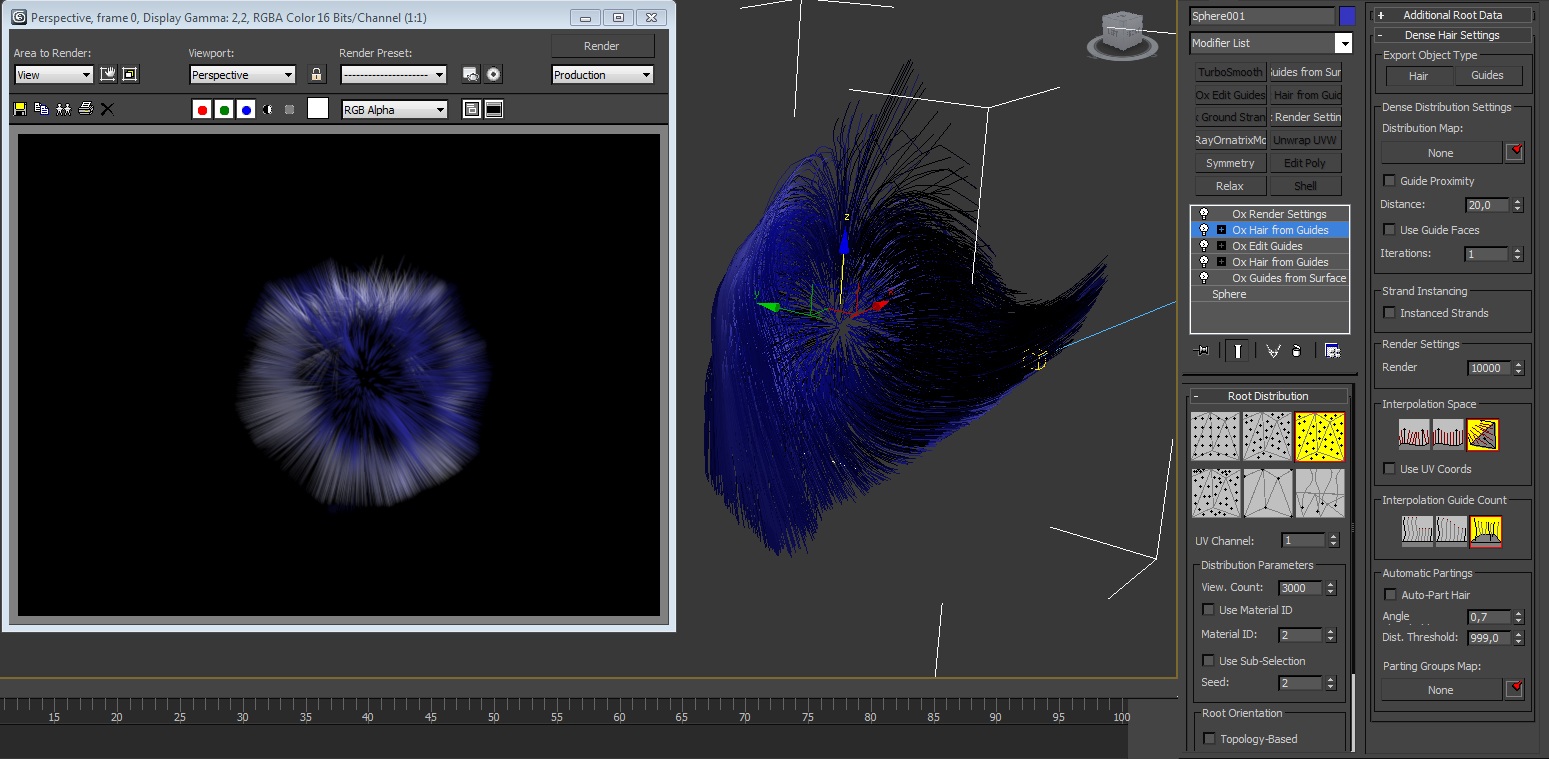The height and width of the screenshot is (759, 1549).
Task: Select Sphere base object in stack
Action: point(1229,294)
